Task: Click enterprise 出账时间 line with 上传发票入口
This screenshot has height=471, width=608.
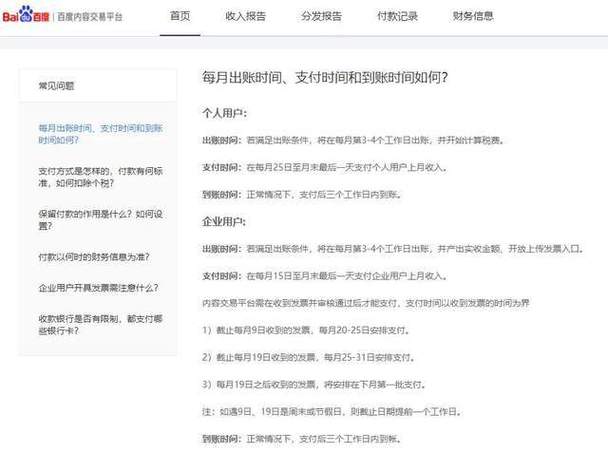Action: (x=393, y=249)
